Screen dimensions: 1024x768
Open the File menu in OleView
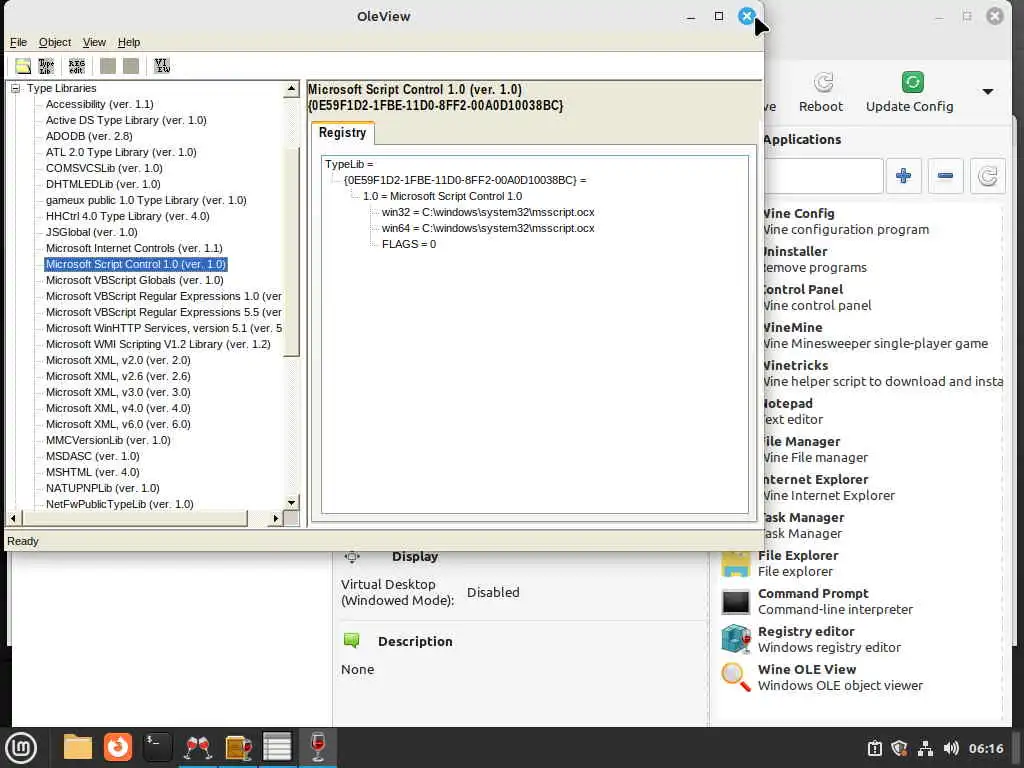(x=18, y=42)
